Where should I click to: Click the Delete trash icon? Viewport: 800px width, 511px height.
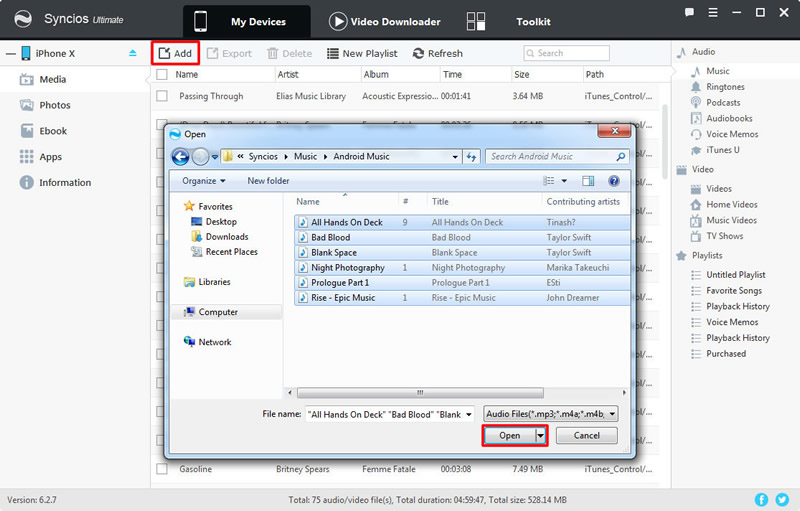[x=273, y=53]
